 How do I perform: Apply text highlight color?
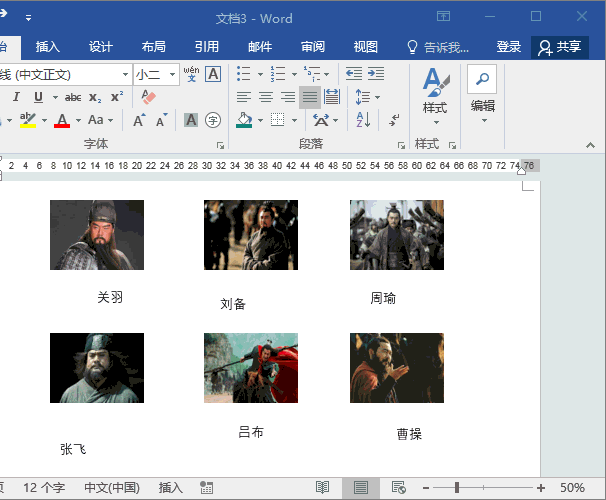tap(28, 120)
